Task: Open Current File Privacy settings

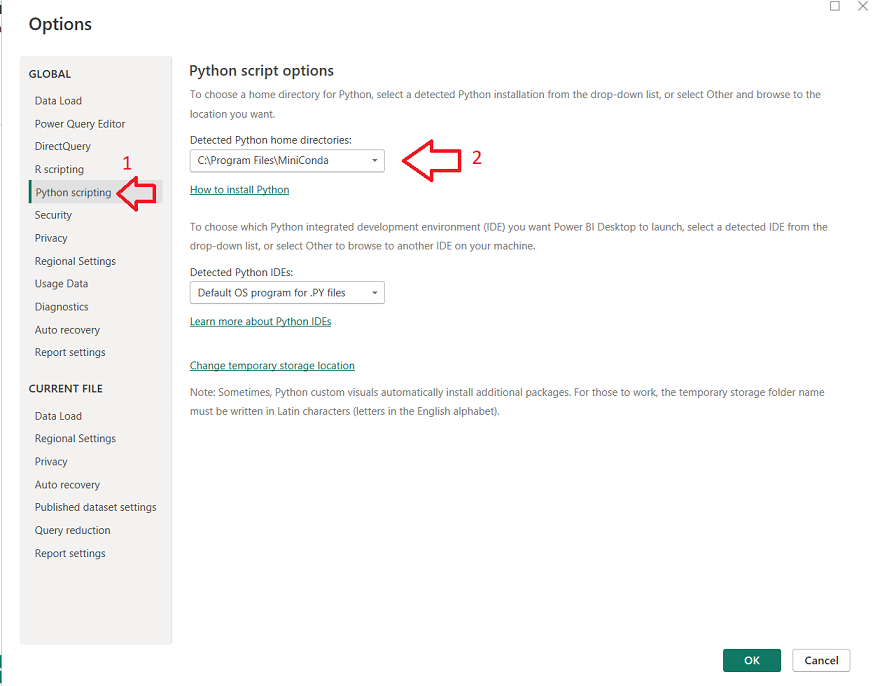Action: click(x=51, y=461)
